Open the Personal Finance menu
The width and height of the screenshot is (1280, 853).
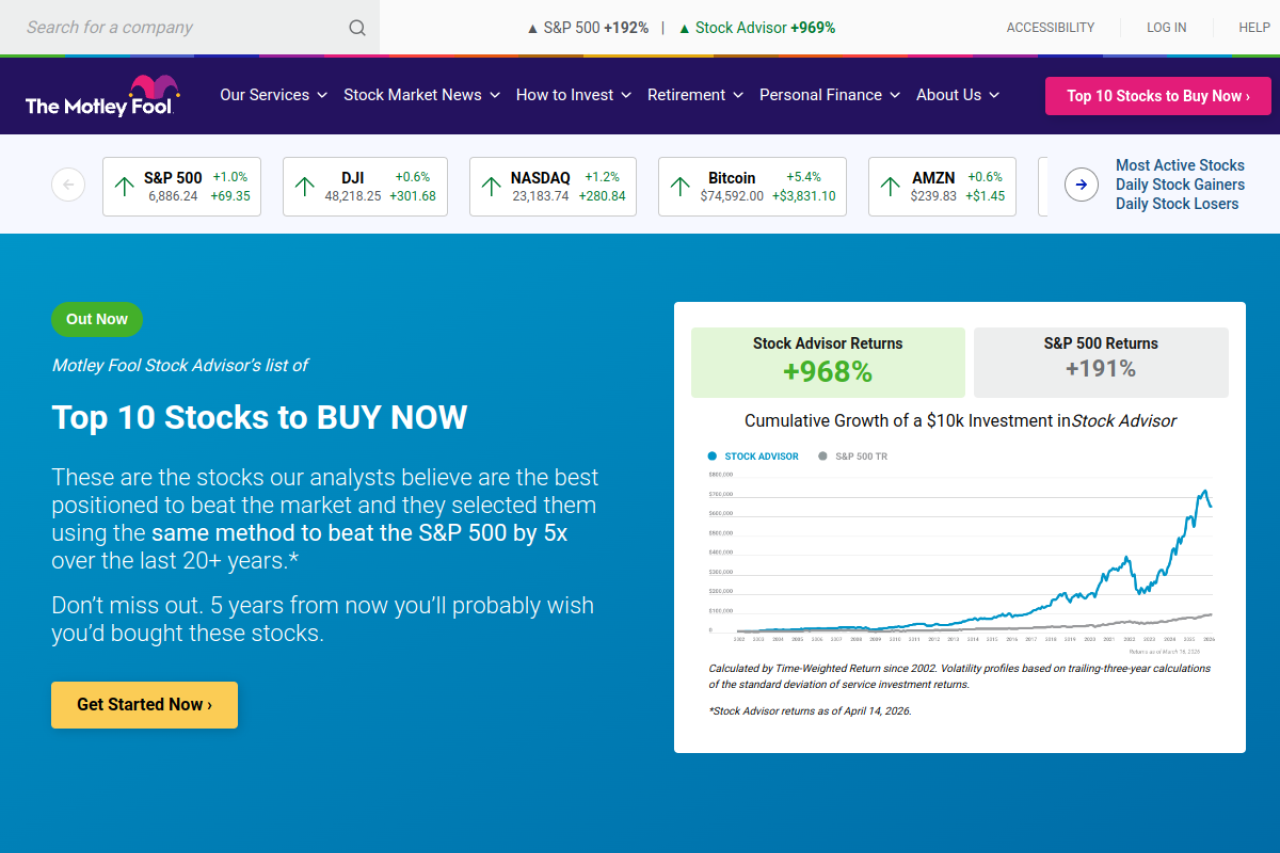click(x=829, y=95)
